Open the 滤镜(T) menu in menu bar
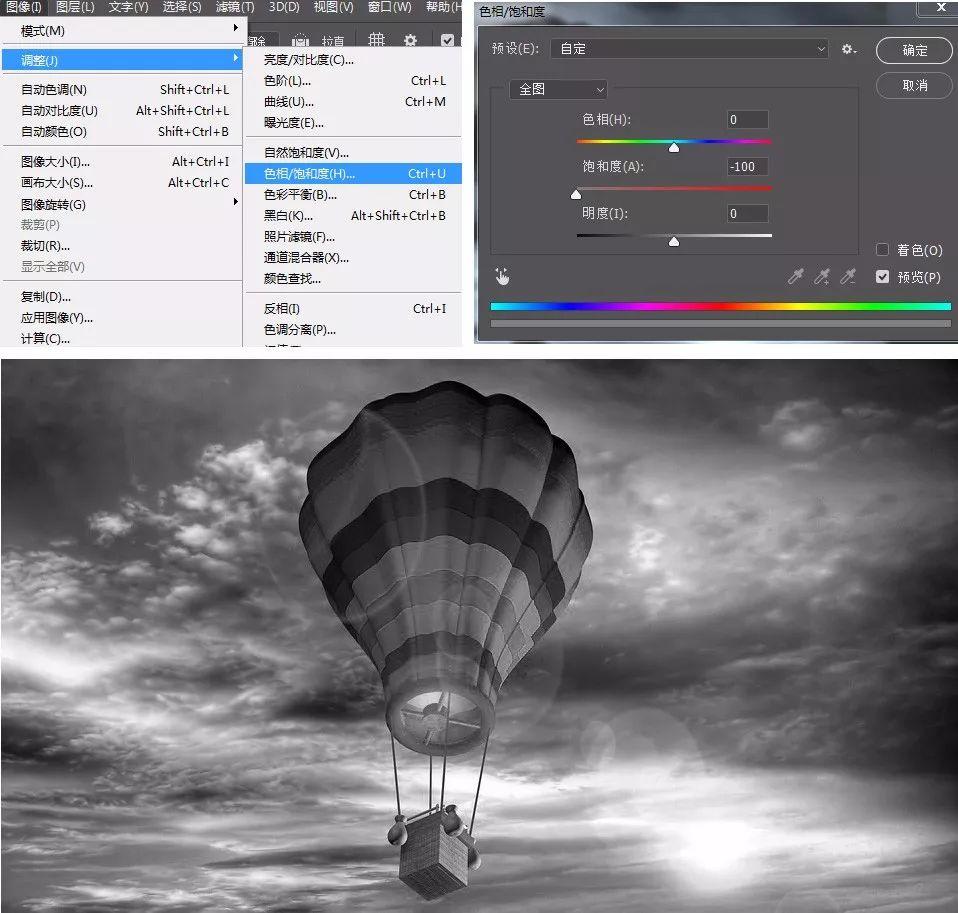958x913 pixels. coord(235,7)
